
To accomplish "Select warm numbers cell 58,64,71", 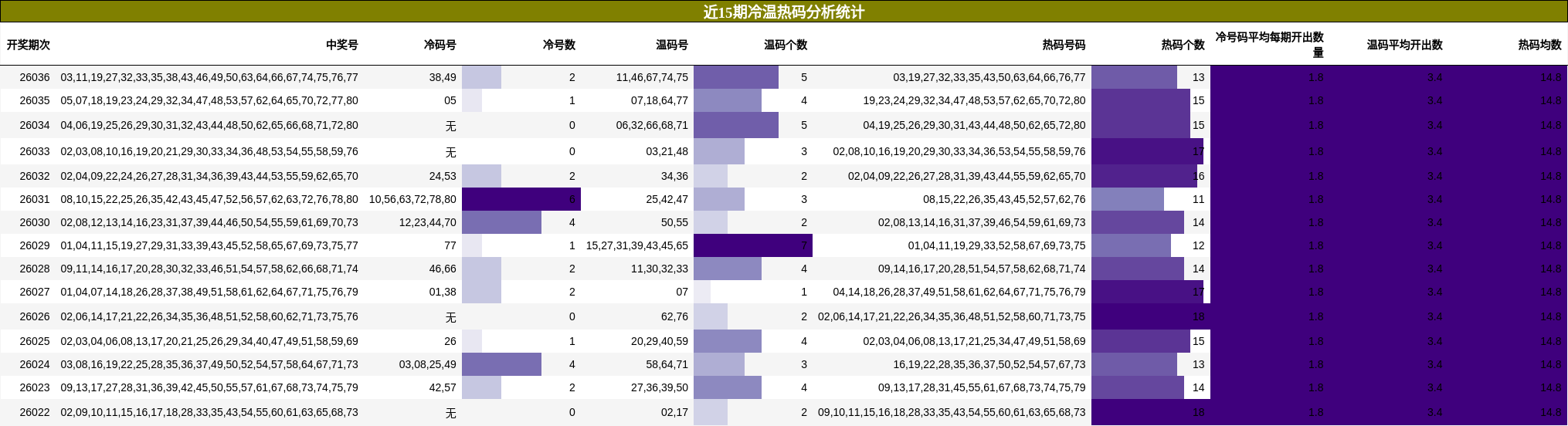I will 667,364.
